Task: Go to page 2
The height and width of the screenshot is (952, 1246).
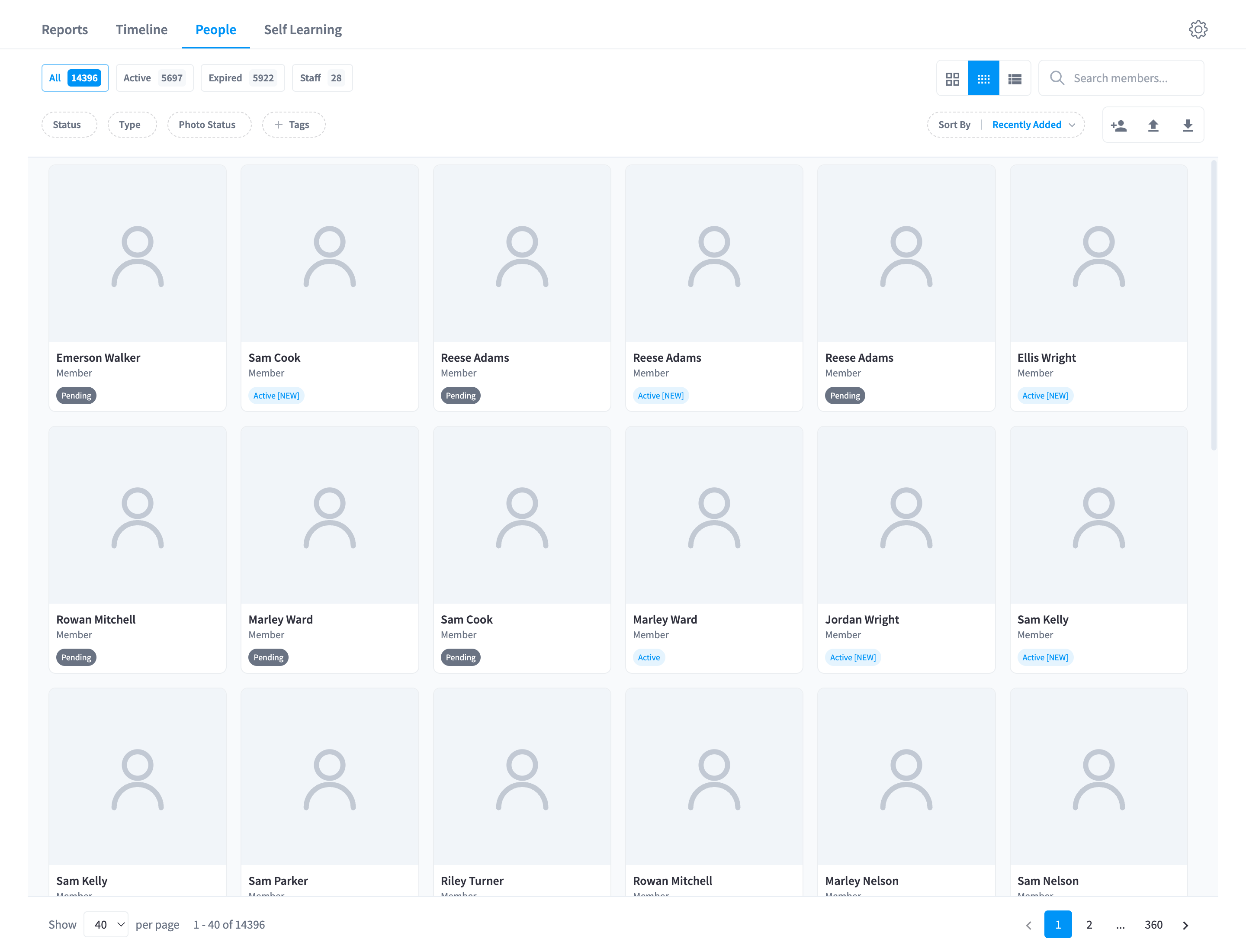Action: pyautogui.click(x=1089, y=925)
